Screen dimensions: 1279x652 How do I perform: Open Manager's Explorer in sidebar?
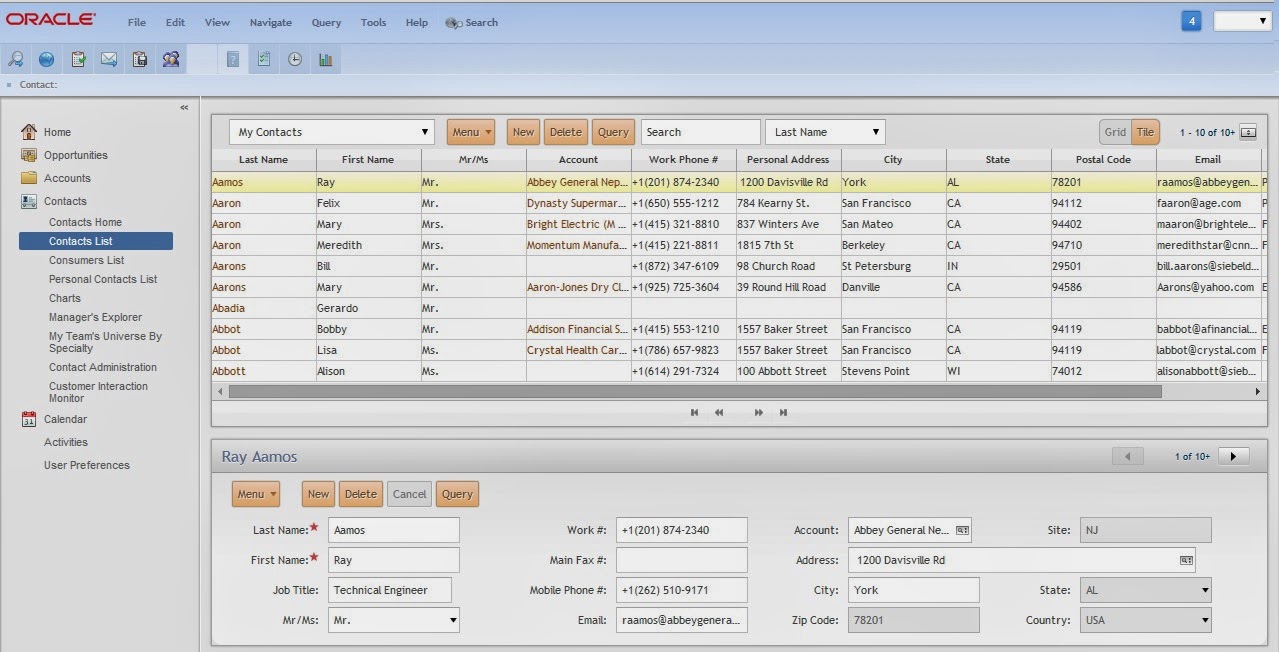[x=95, y=317]
